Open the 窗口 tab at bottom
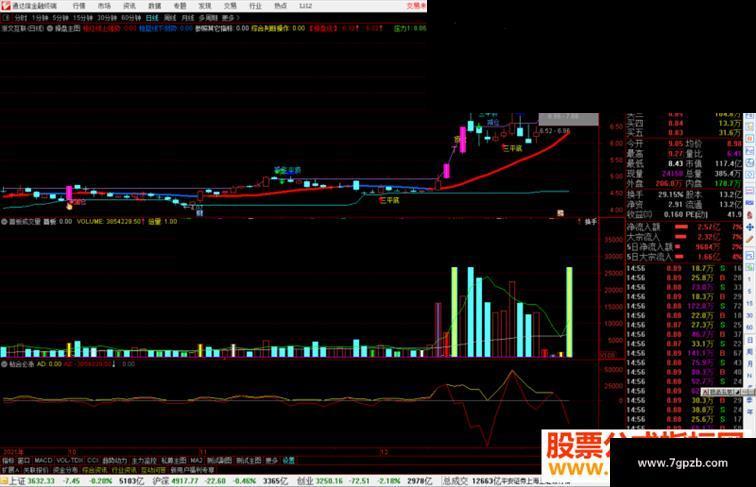The height and width of the screenshot is (487, 756). tap(24, 460)
